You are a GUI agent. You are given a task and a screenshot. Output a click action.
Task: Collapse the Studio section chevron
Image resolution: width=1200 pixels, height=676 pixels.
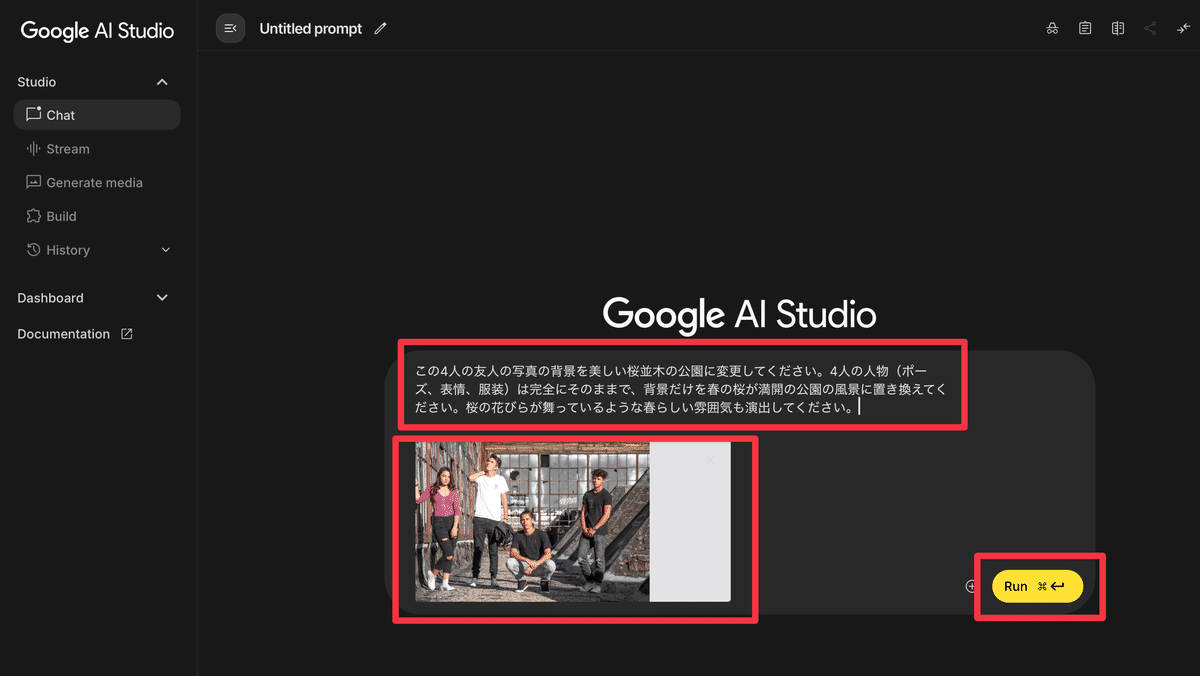tap(163, 82)
